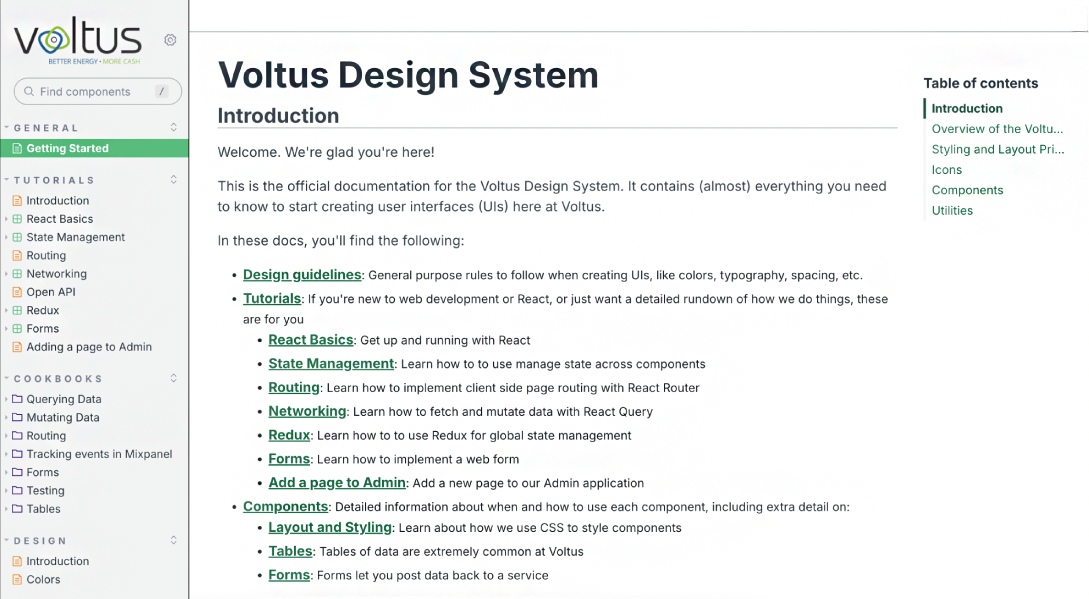Open Adding a page to Admin tutorial

coord(89,347)
